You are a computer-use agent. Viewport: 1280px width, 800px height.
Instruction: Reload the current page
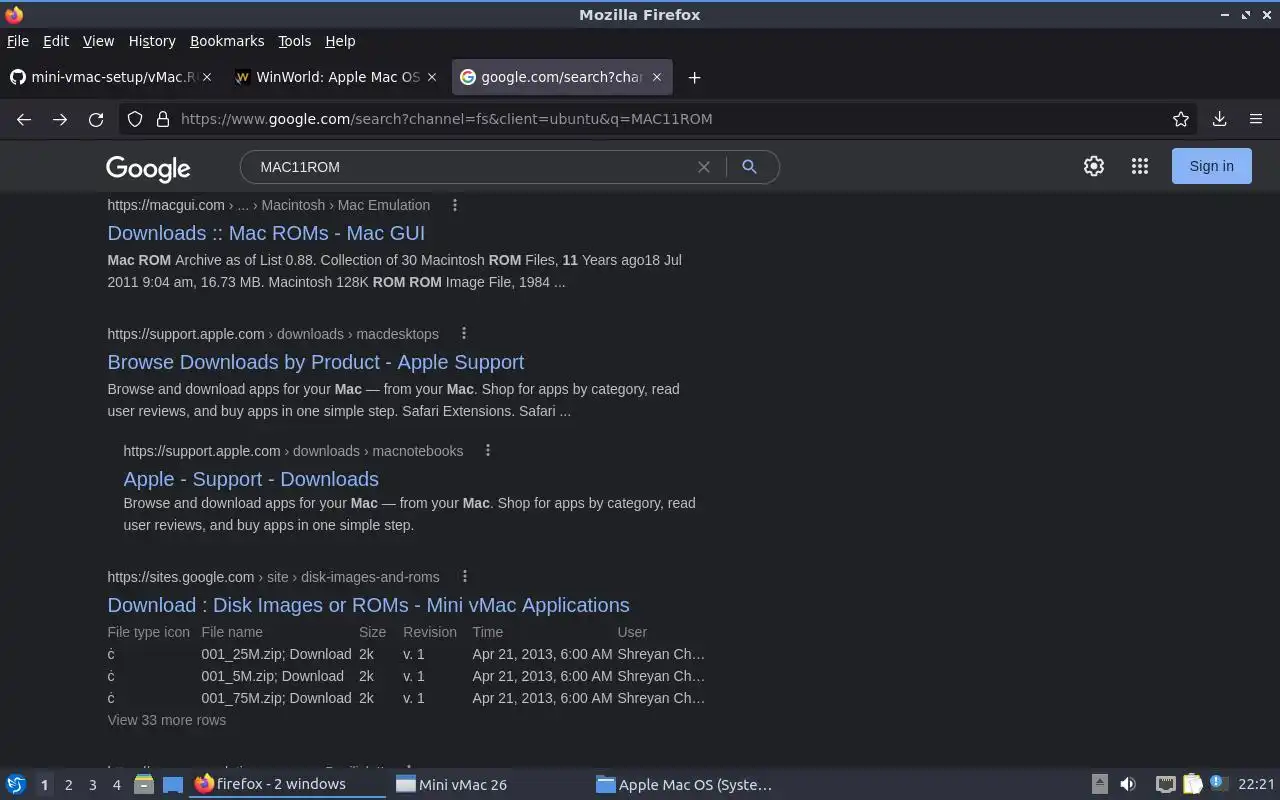(96, 119)
